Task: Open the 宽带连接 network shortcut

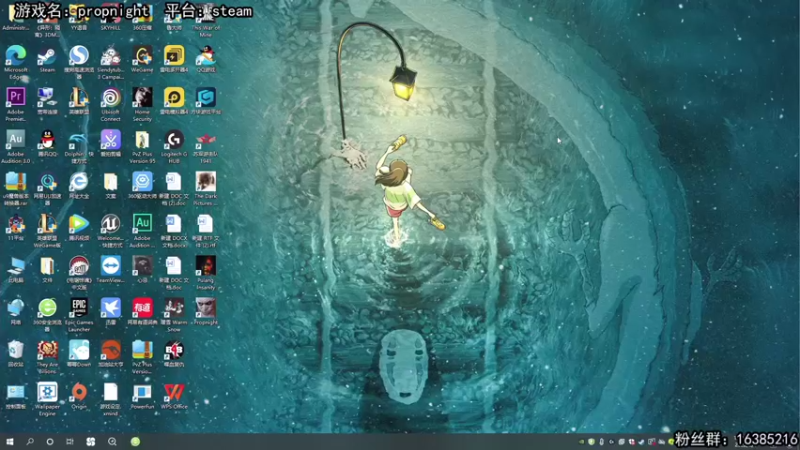Action: tap(47, 97)
